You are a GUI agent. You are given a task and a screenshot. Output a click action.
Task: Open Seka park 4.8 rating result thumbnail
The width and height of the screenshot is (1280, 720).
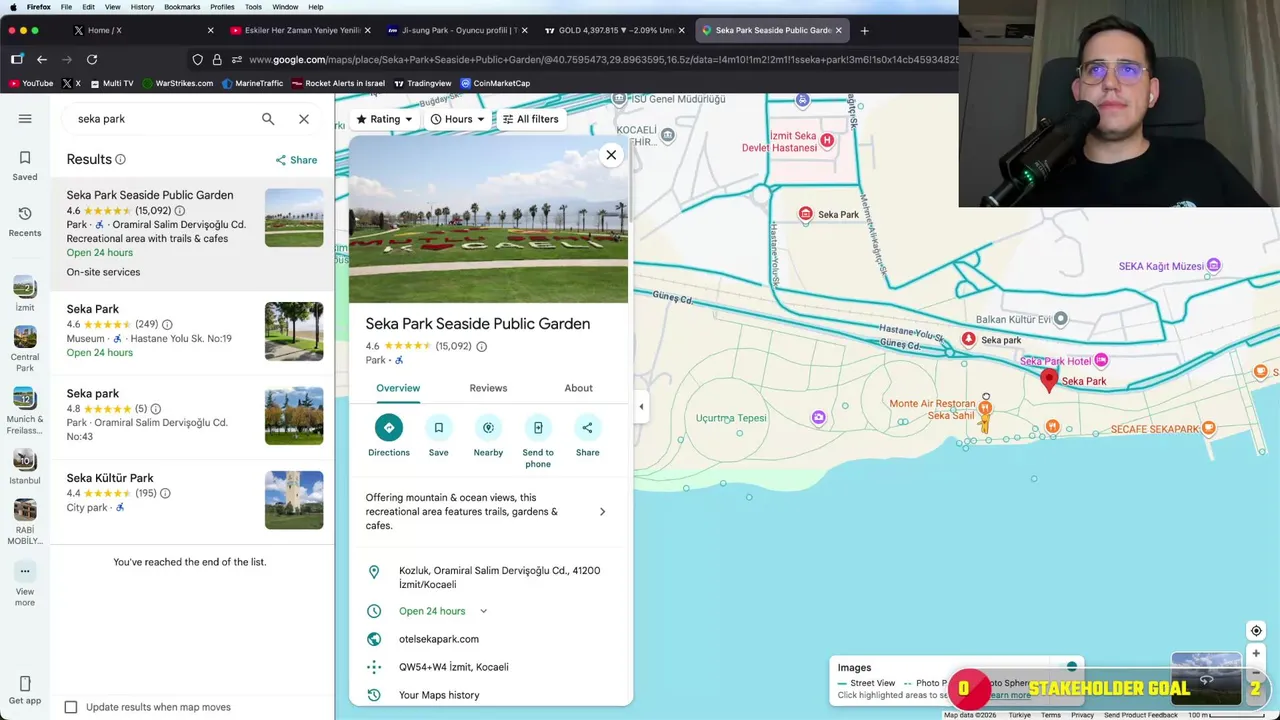click(294, 415)
